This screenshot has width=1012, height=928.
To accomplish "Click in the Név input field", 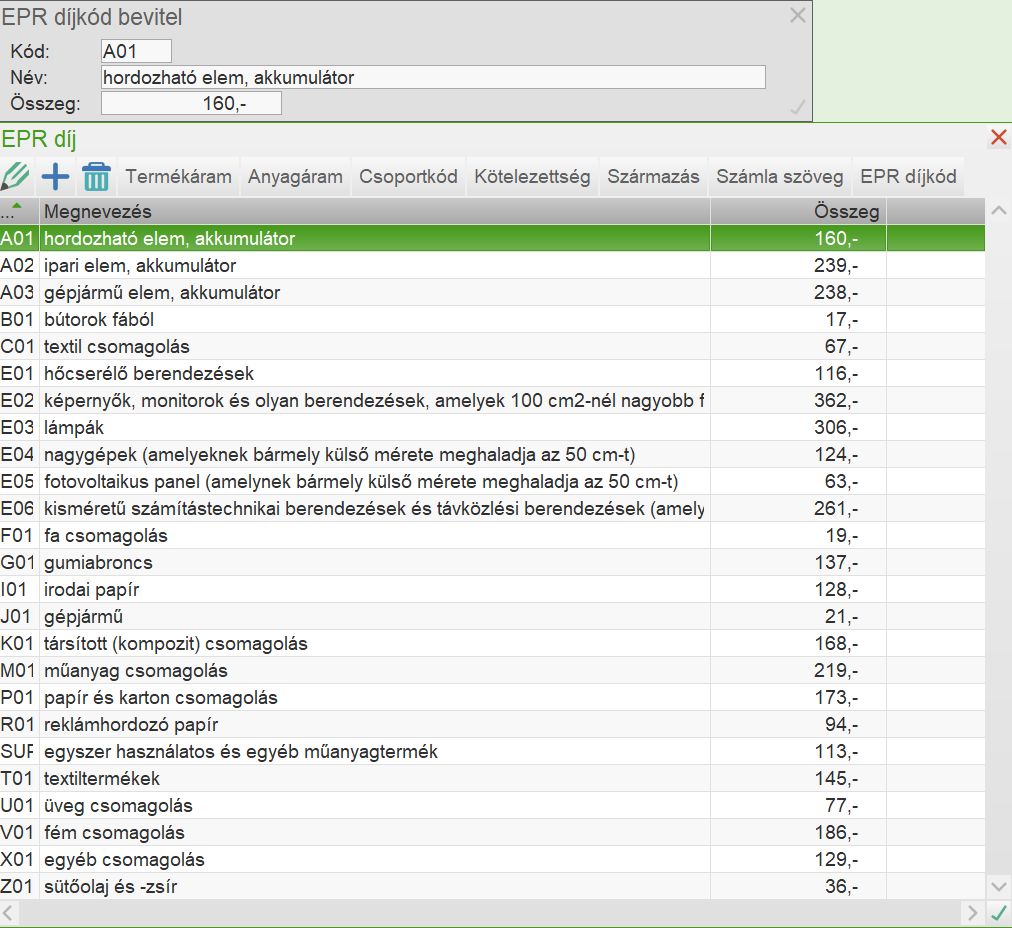I will 433,78.
